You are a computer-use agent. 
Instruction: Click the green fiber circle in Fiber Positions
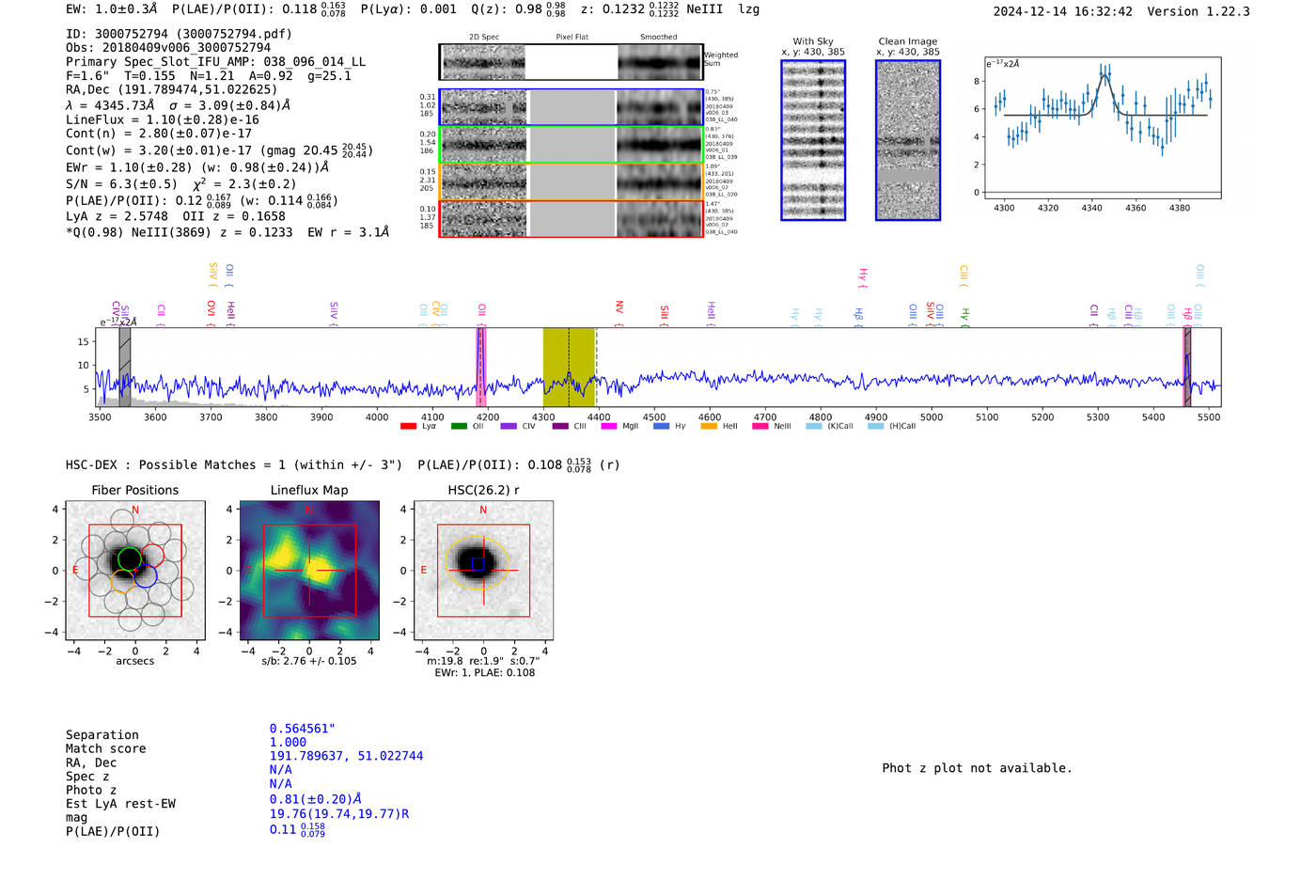coord(130,558)
